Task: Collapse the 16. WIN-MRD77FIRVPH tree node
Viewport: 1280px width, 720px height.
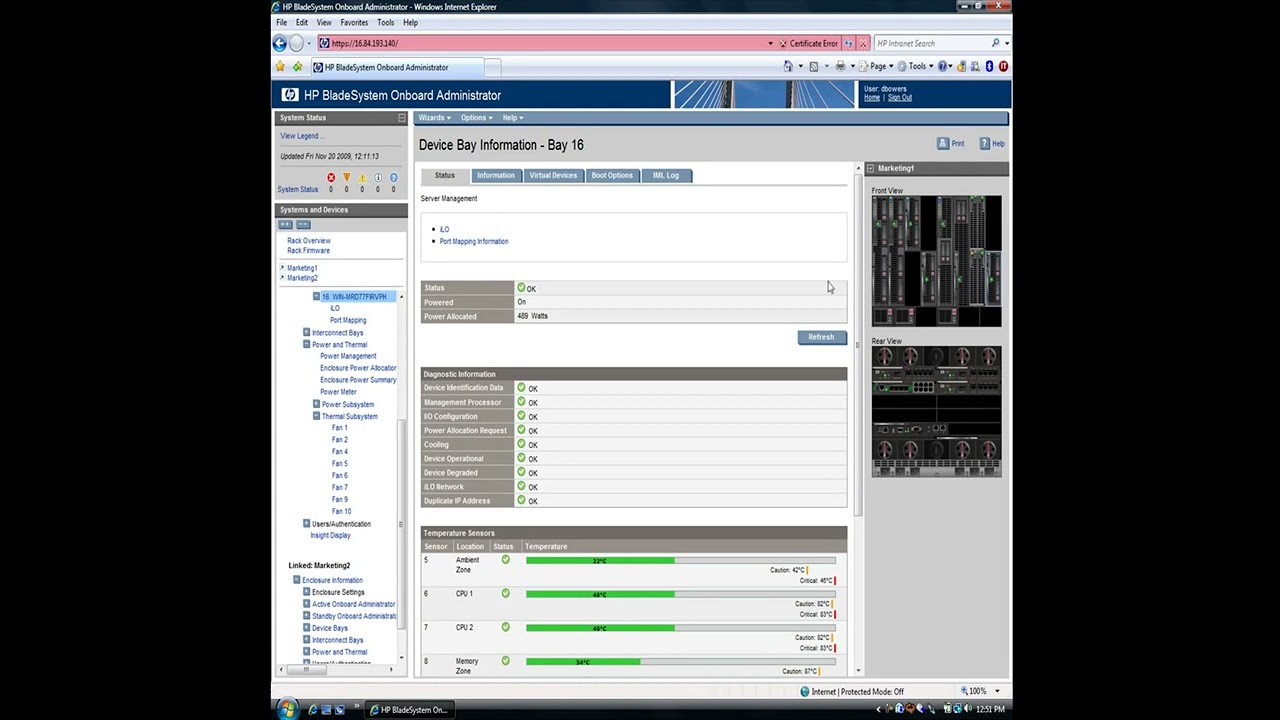Action: [316, 297]
